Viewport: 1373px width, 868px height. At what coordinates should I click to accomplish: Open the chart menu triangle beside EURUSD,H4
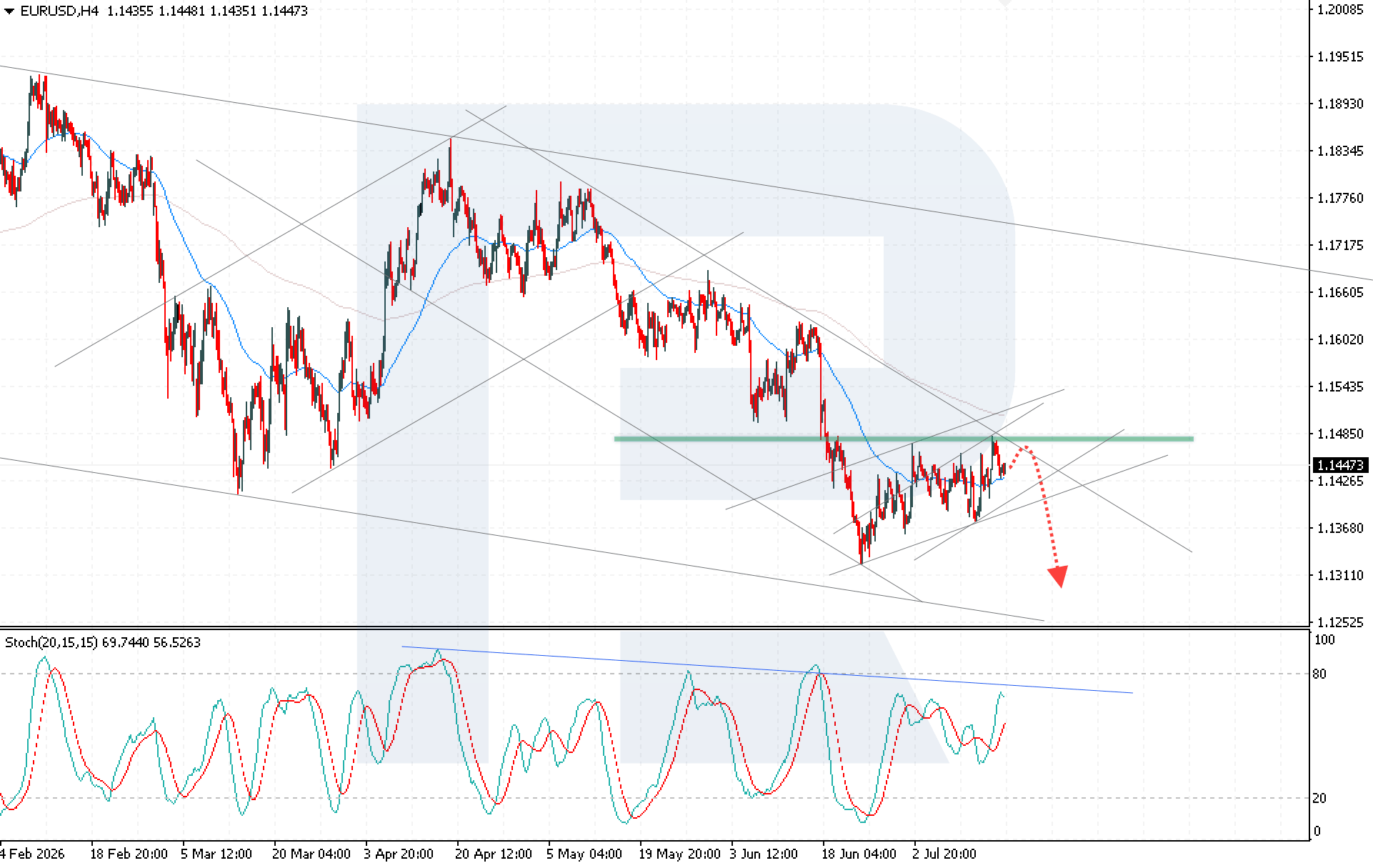tap(9, 11)
